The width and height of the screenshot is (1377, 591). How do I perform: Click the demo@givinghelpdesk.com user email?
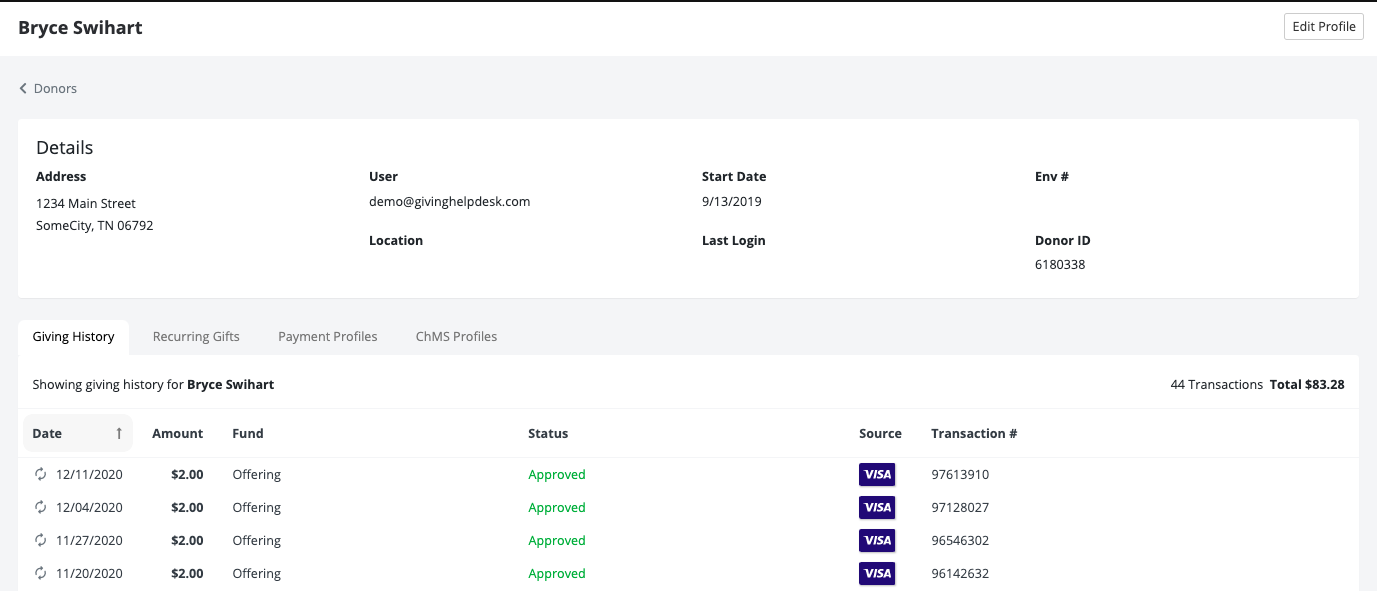(x=449, y=201)
